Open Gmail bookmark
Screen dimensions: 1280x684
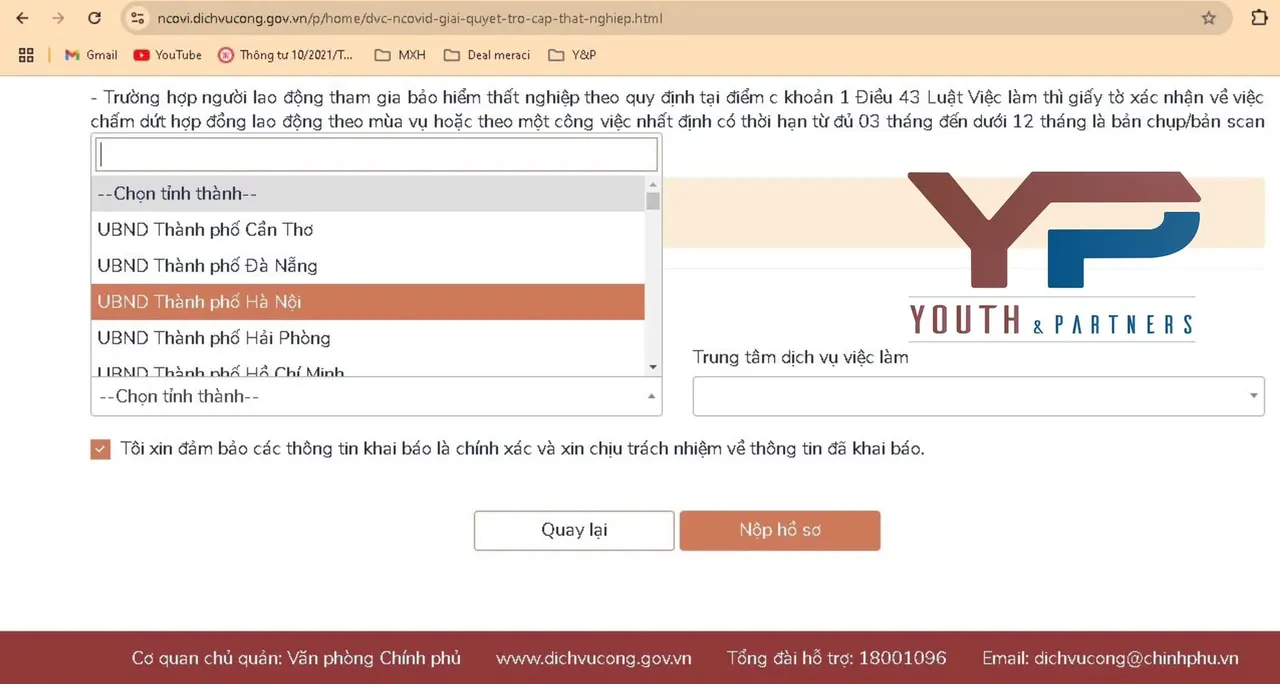(x=91, y=55)
